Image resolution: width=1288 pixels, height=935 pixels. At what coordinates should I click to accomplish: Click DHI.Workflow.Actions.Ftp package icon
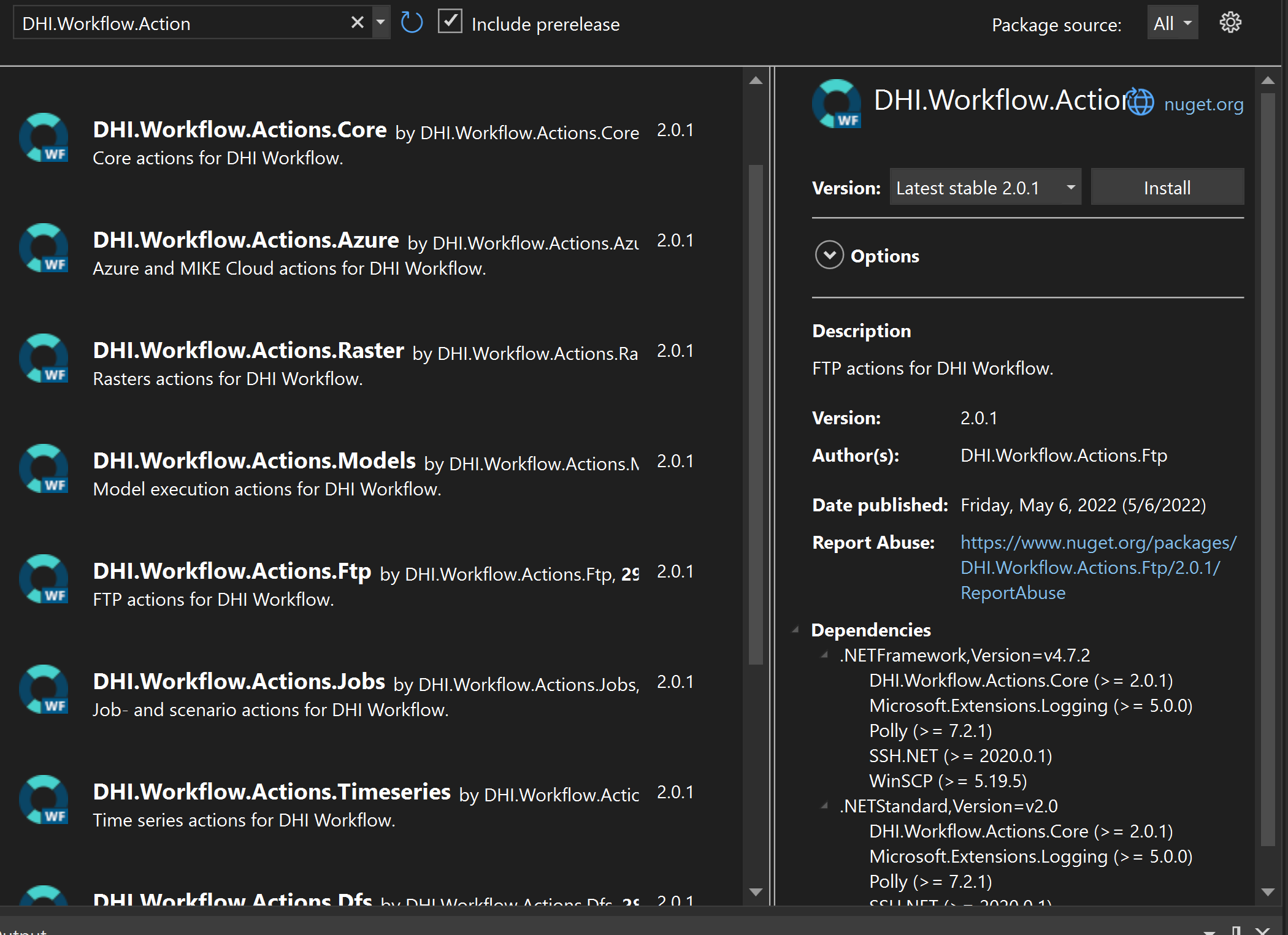click(44, 579)
